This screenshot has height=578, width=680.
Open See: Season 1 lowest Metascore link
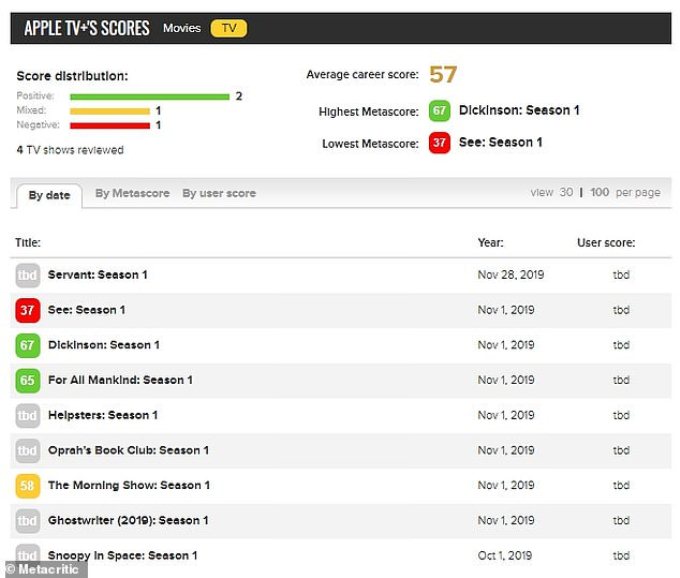(500, 142)
